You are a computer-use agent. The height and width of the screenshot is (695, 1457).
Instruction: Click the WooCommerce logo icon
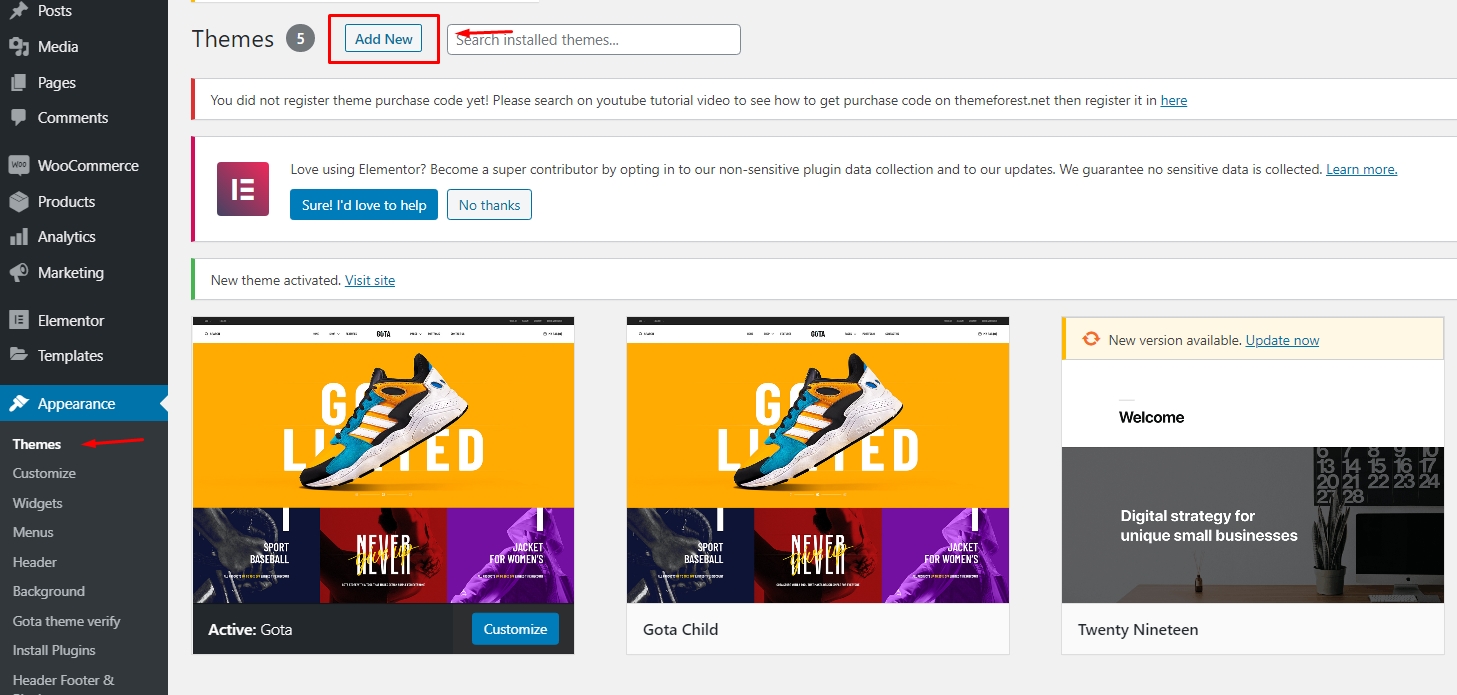19,166
